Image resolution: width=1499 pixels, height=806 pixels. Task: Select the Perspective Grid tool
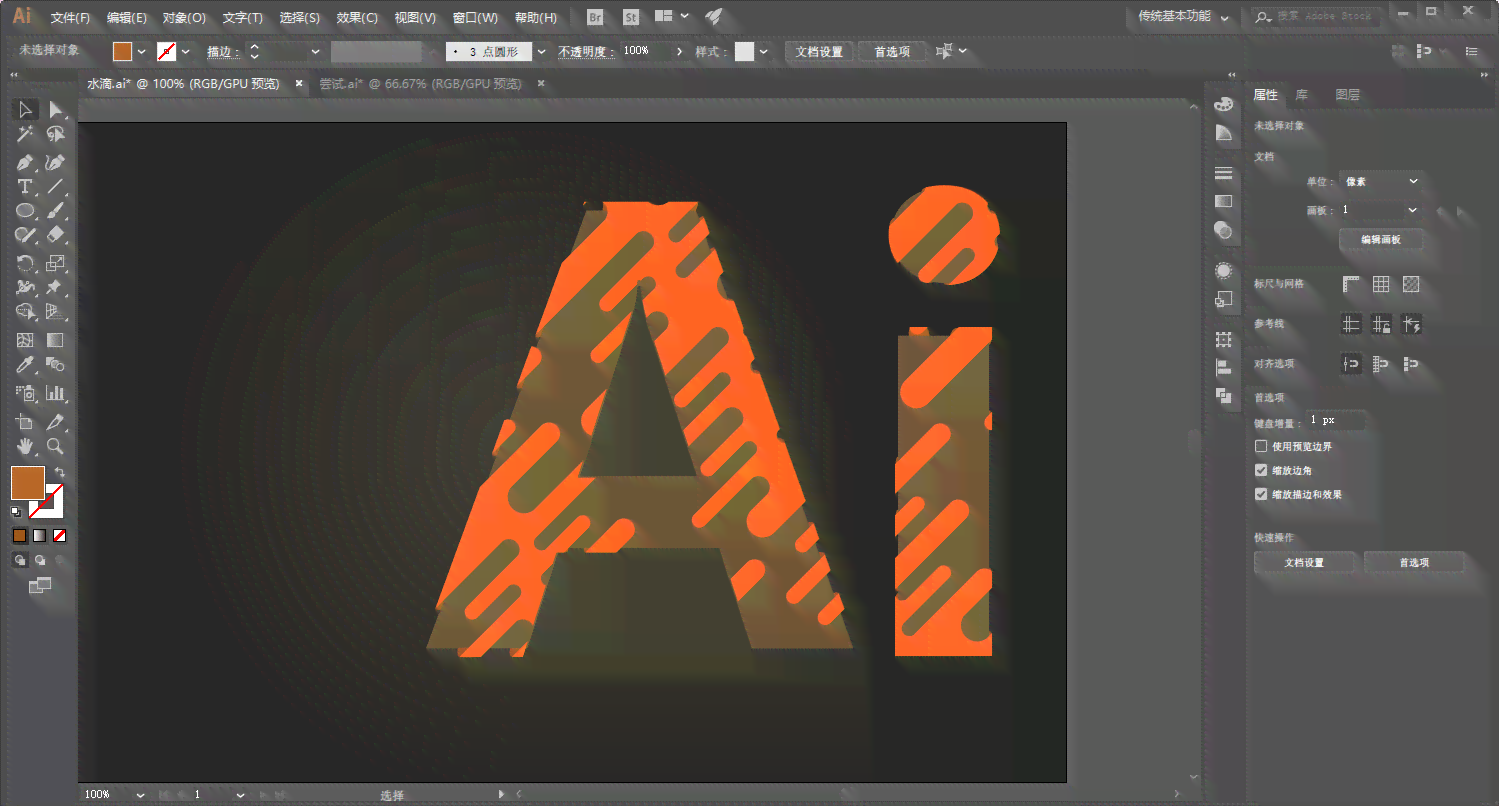pyautogui.click(x=56, y=313)
